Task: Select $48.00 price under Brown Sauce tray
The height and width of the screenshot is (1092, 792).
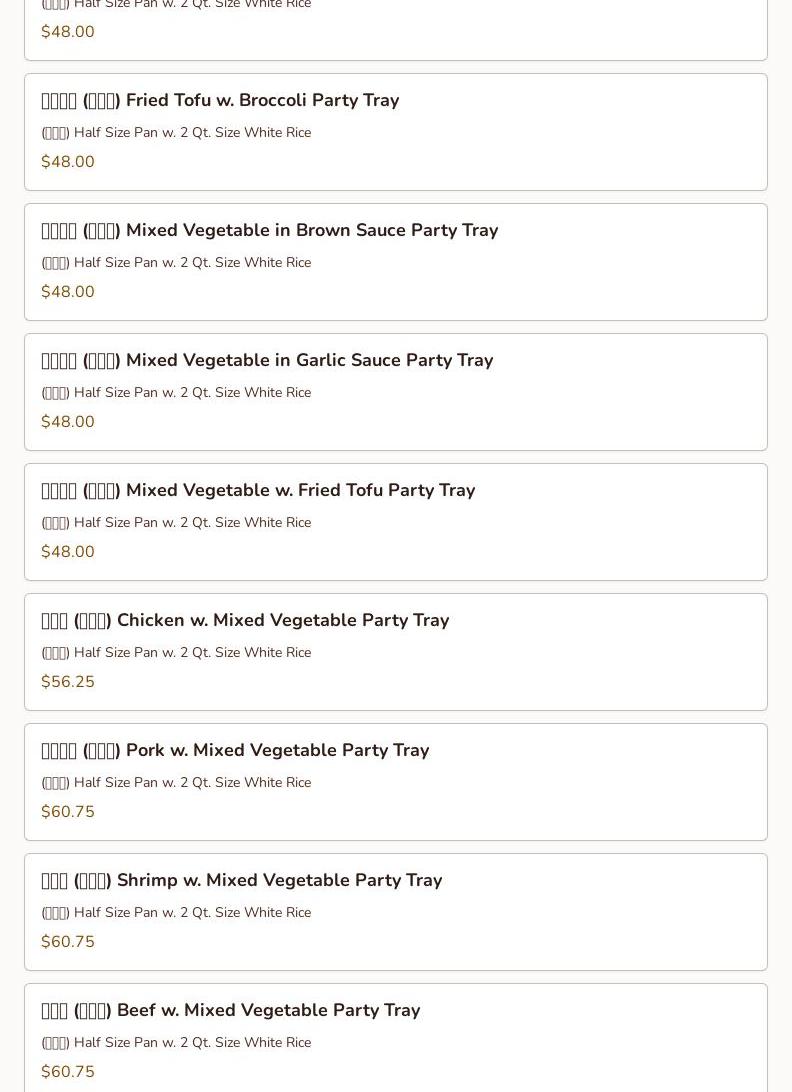Action: tap(68, 292)
